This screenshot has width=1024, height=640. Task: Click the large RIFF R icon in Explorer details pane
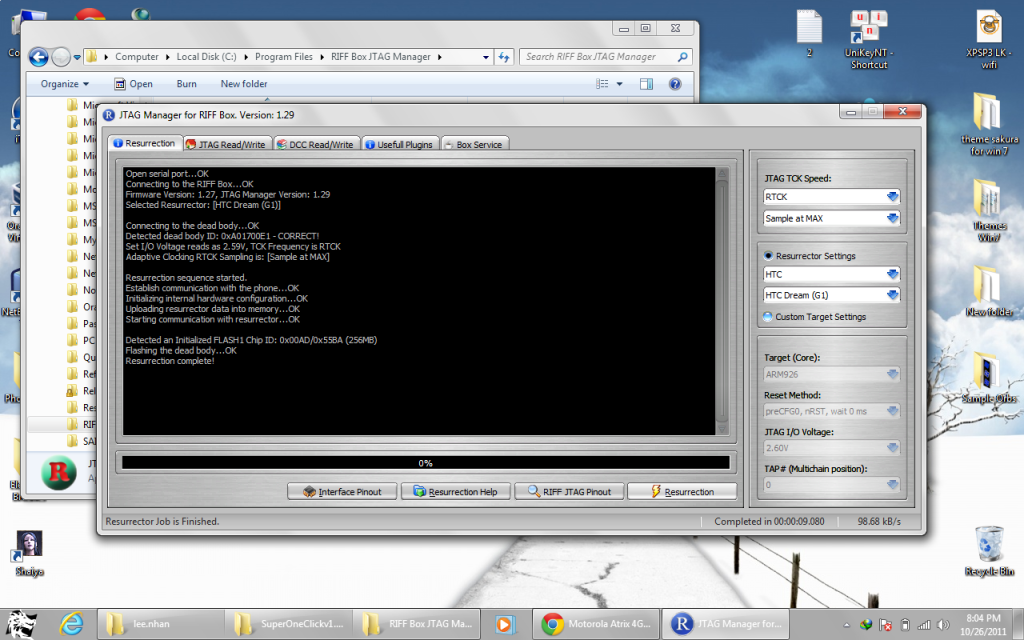coord(59,473)
